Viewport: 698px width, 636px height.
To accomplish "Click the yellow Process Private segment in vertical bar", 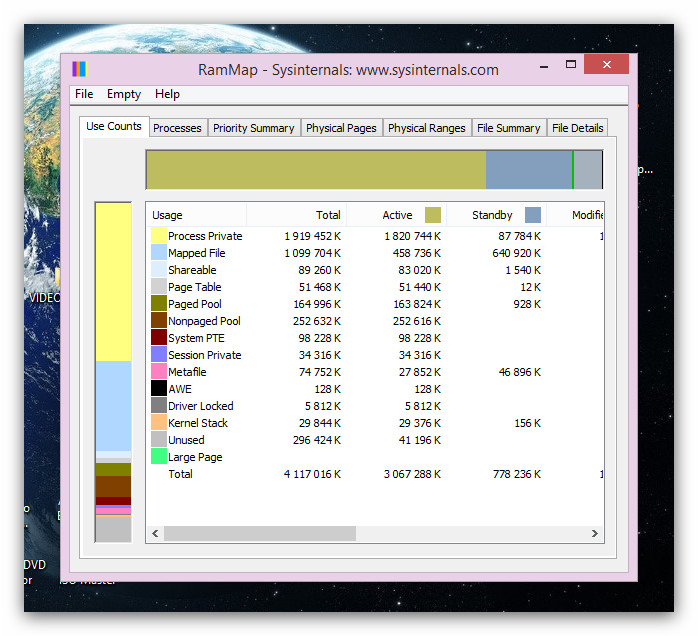I will point(114,282).
